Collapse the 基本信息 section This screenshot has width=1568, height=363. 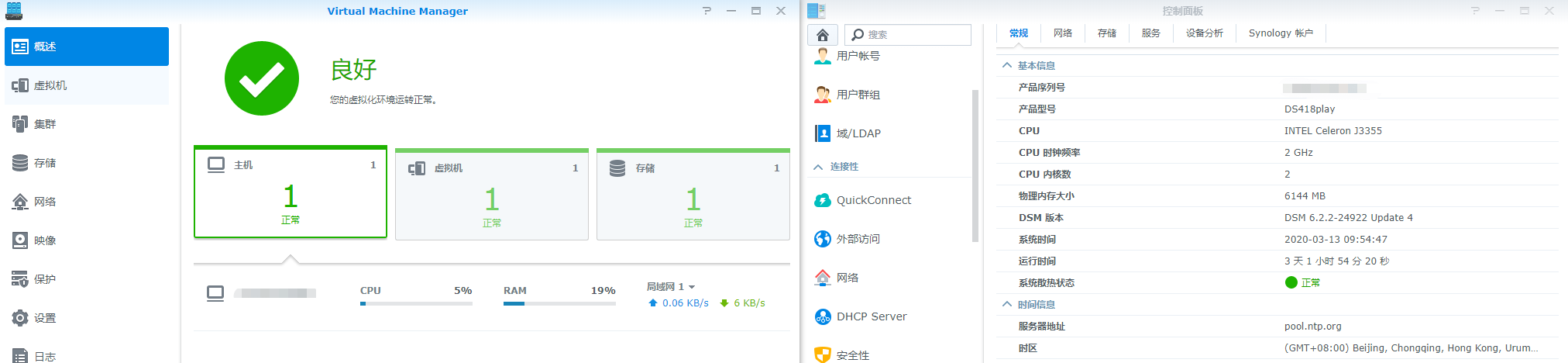[x=1007, y=66]
